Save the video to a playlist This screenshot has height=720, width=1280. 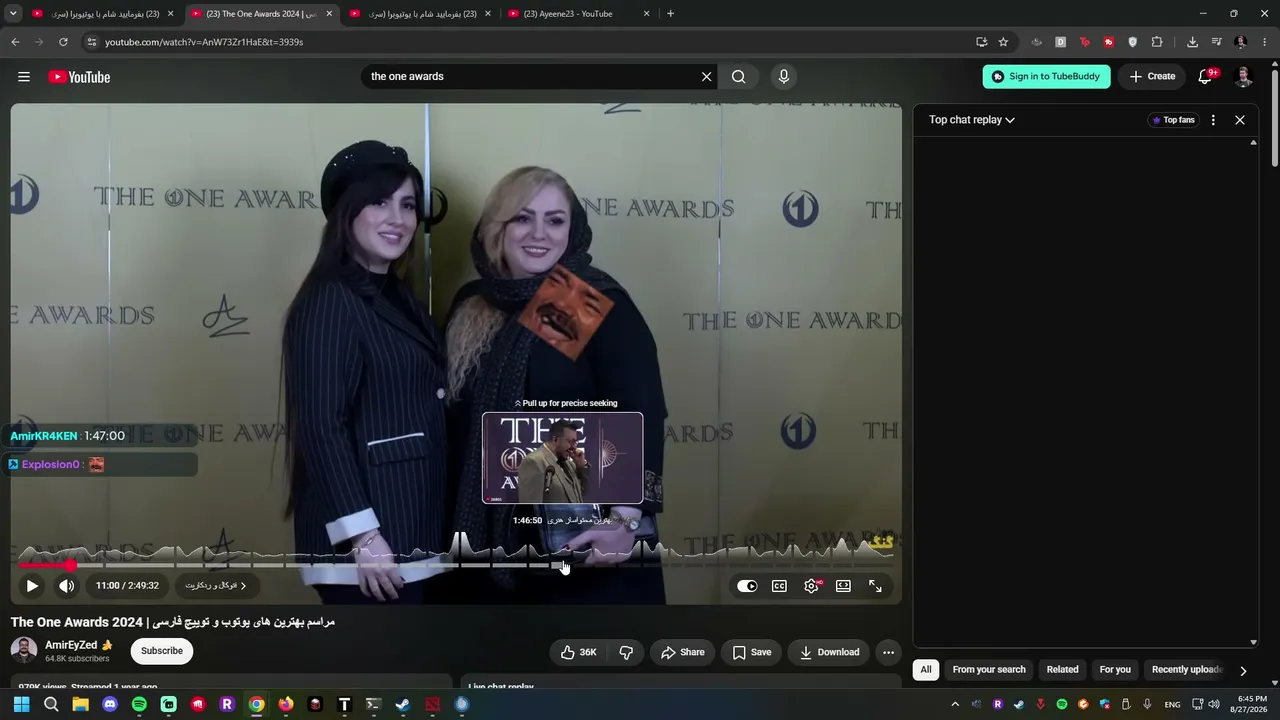[752, 652]
